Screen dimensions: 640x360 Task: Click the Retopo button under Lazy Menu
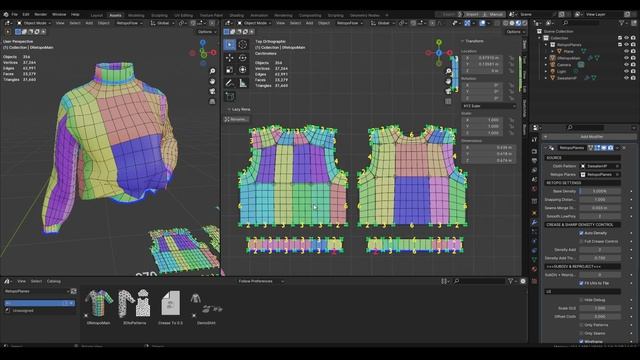[x=236, y=119]
